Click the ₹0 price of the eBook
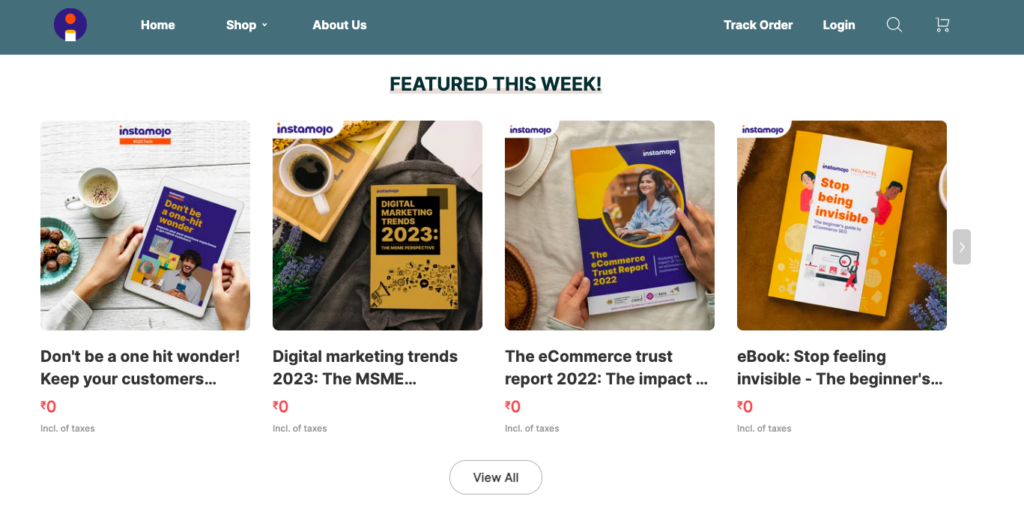The width and height of the screenshot is (1024, 520). 745,407
